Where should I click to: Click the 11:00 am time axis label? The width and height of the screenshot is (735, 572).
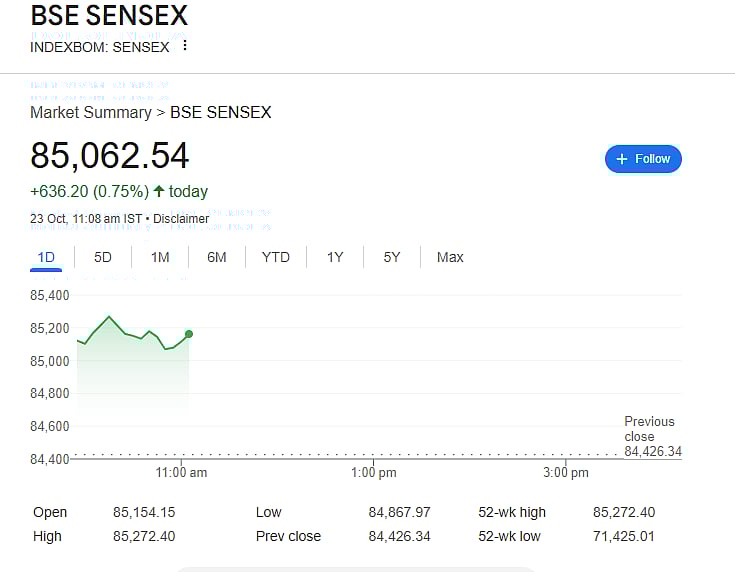coord(182,473)
